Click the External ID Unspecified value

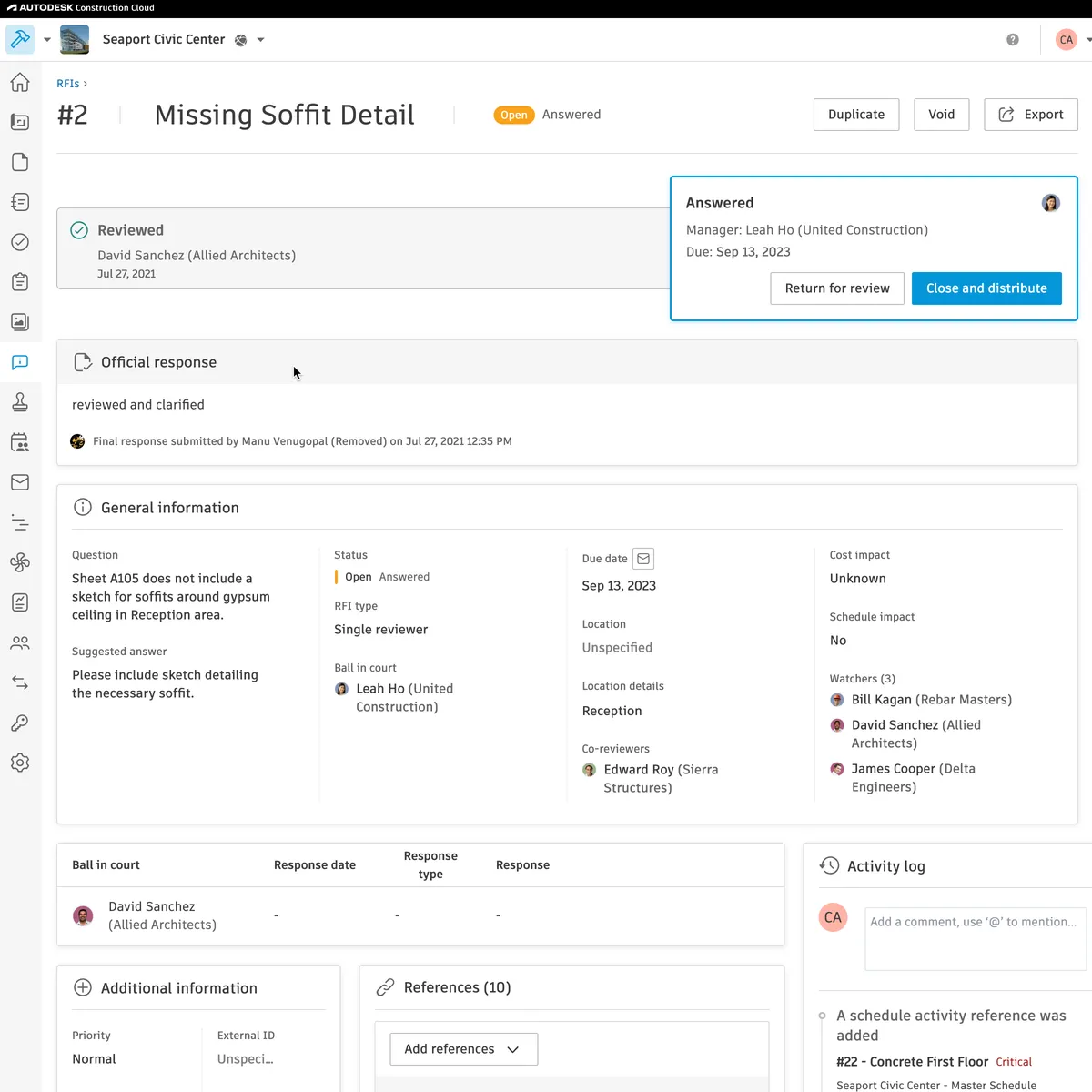click(x=245, y=1059)
